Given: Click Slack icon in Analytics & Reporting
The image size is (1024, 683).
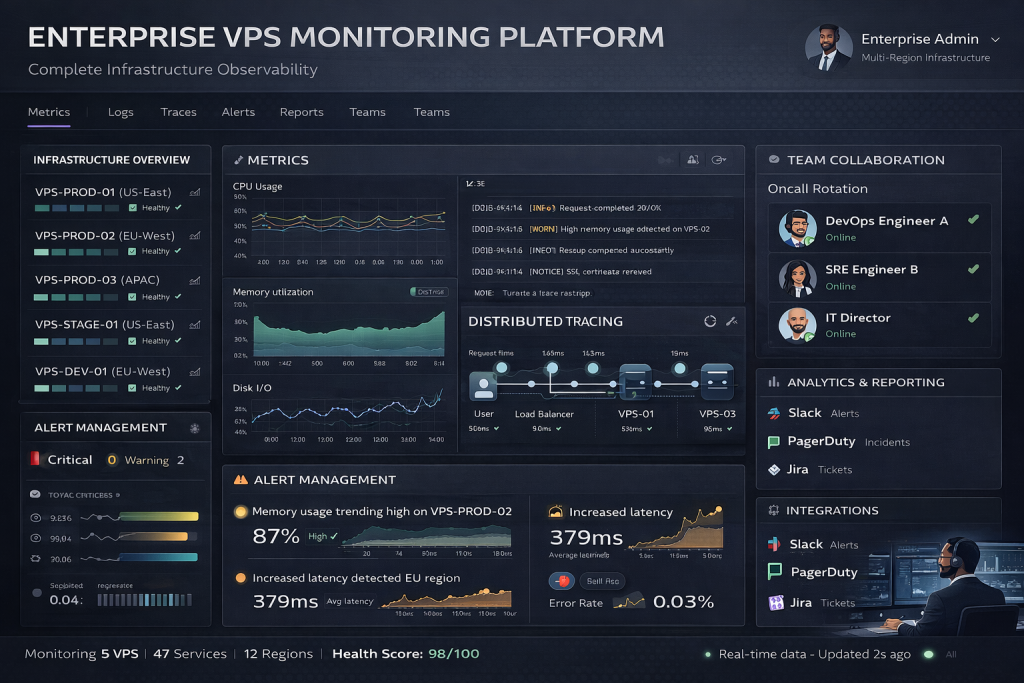Looking at the screenshot, I should (x=774, y=413).
